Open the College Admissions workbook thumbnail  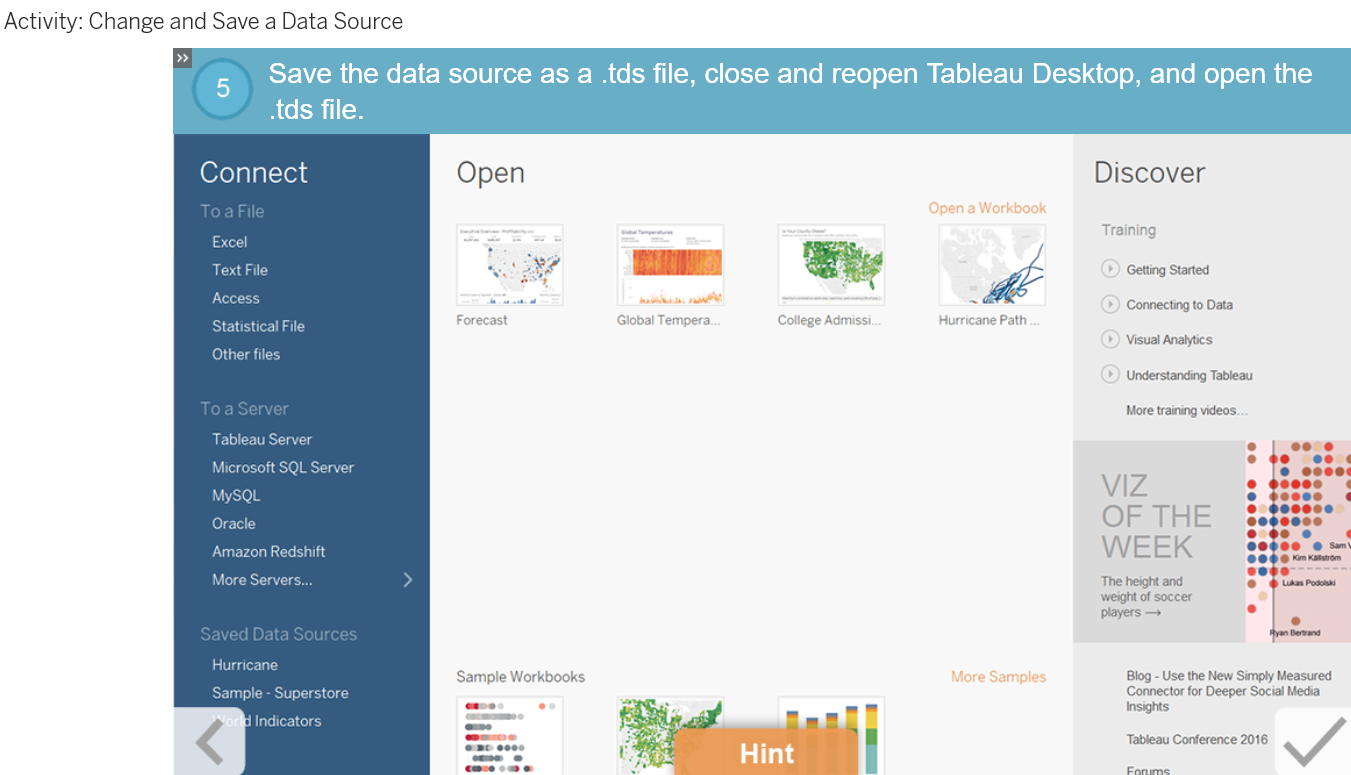click(831, 265)
